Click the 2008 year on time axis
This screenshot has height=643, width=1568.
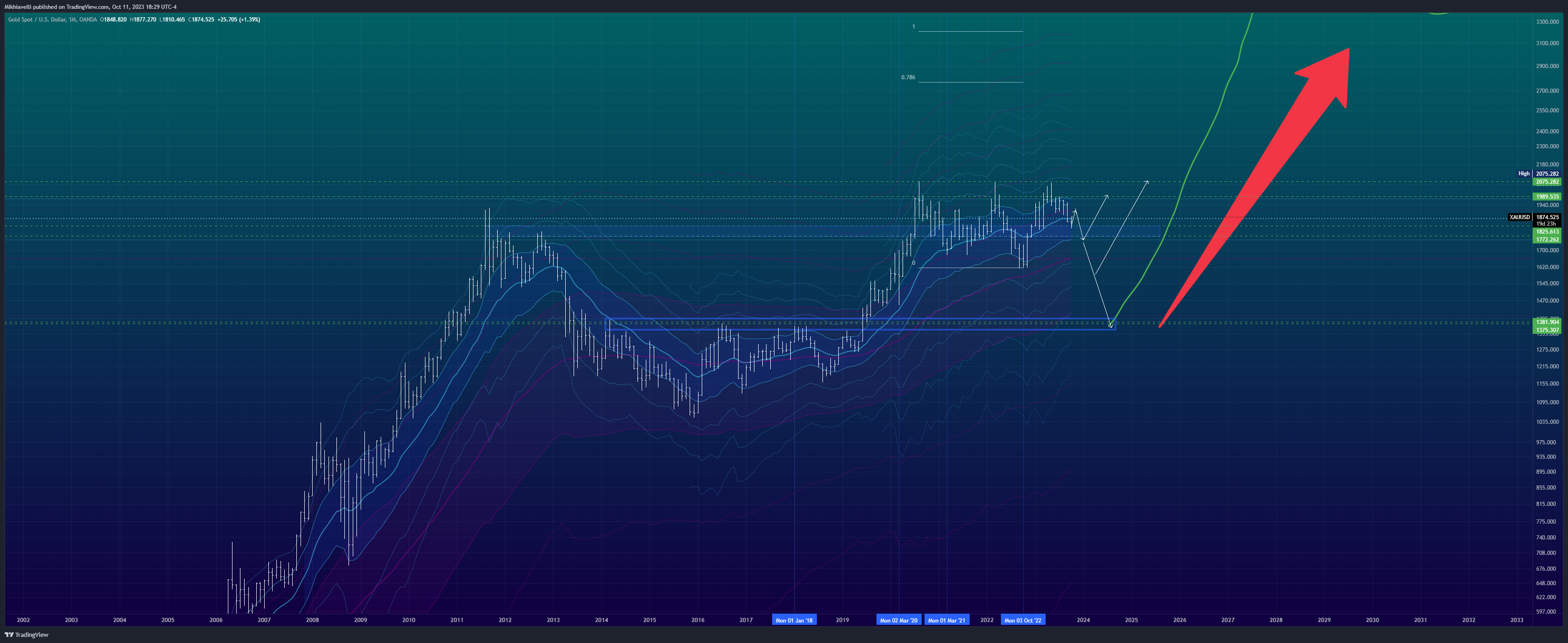pyautogui.click(x=312, y=620)
